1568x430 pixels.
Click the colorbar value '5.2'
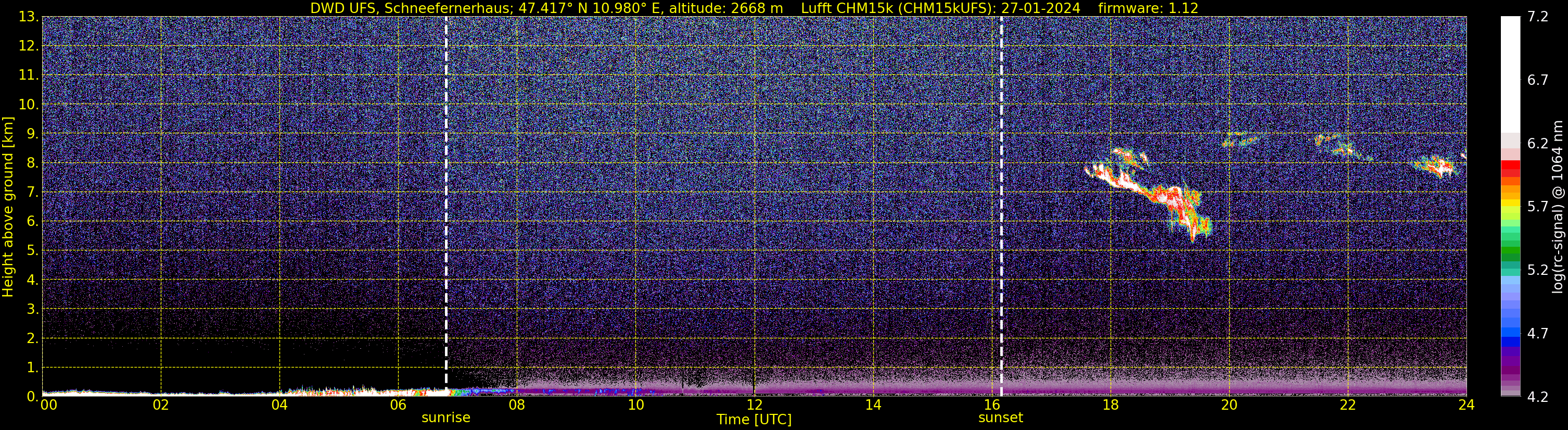tap(1538, 270)
